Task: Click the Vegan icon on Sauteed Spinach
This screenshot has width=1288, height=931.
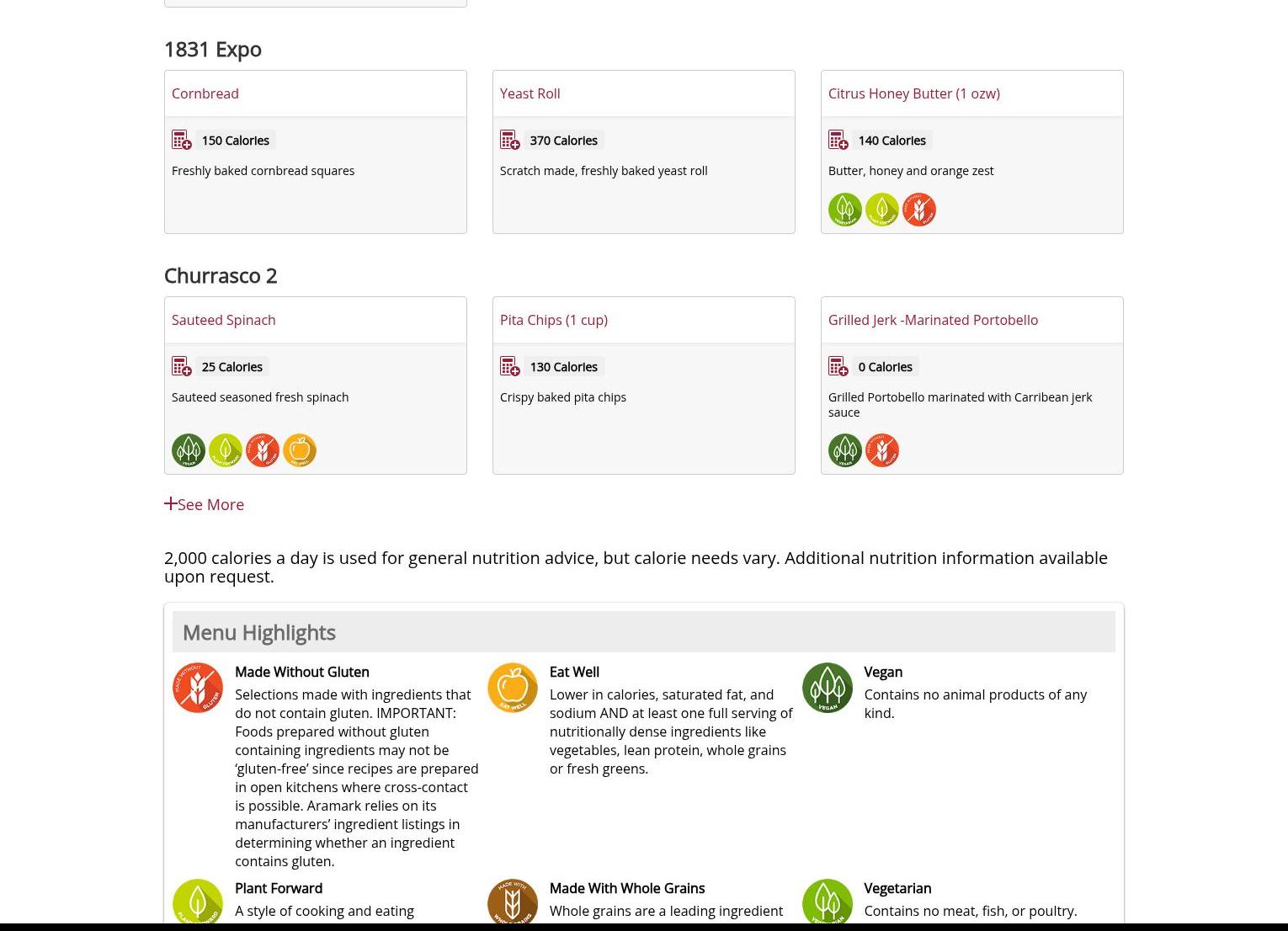Action: [188, 450]
